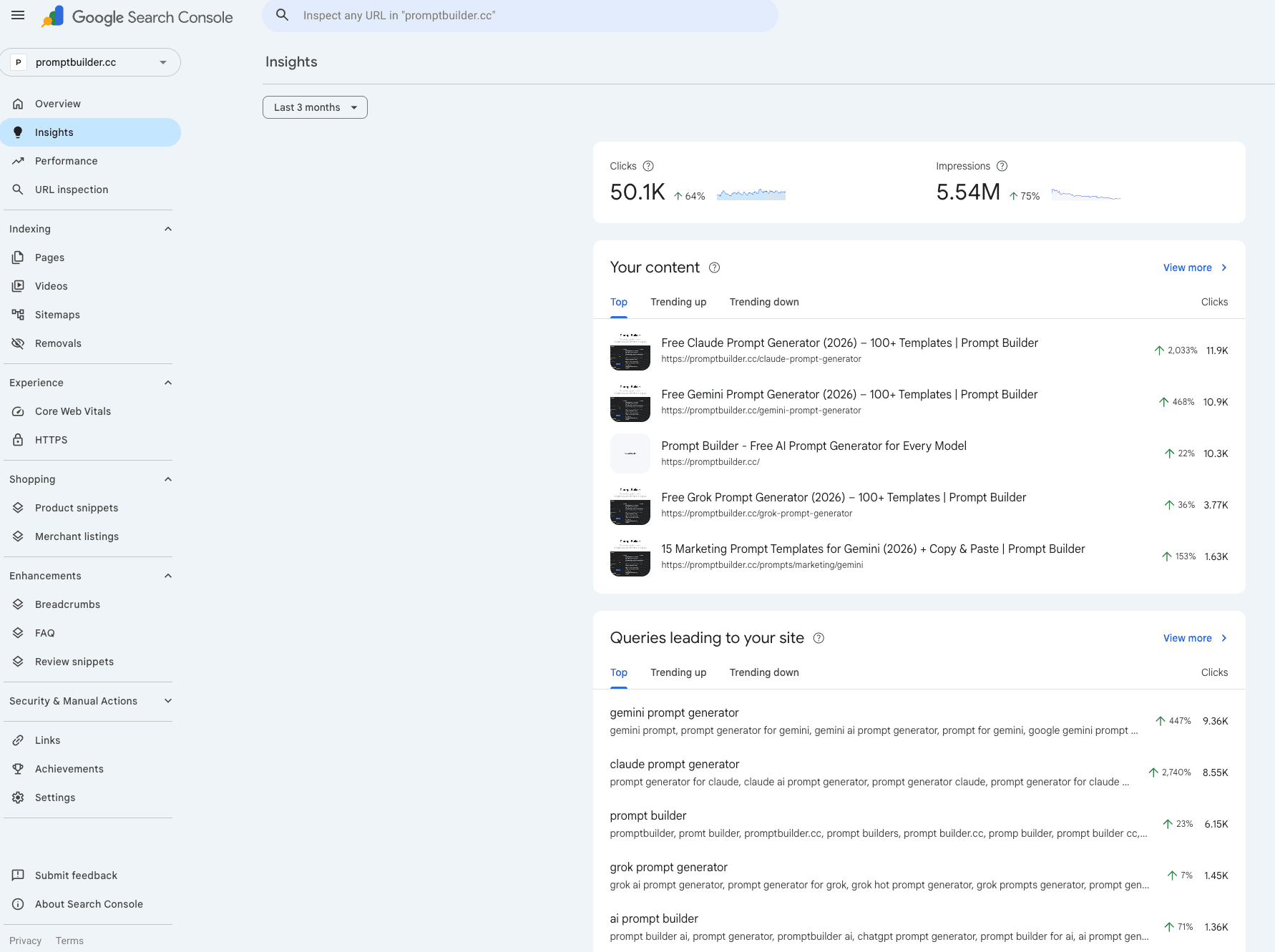This screenshot has width=1275, height=952.
Task: Click the search magnifier icon in URL bar
Action: pos(283,15)
